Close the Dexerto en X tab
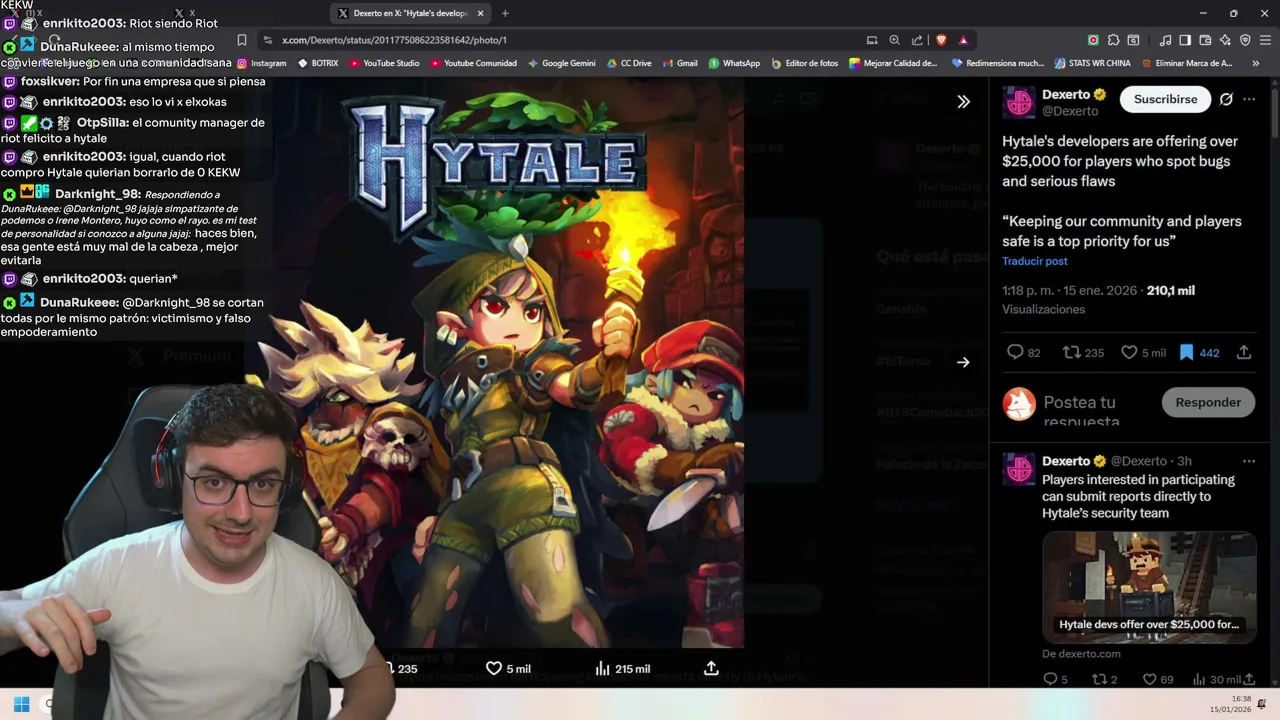1280x720 pixels. (481, 13)
